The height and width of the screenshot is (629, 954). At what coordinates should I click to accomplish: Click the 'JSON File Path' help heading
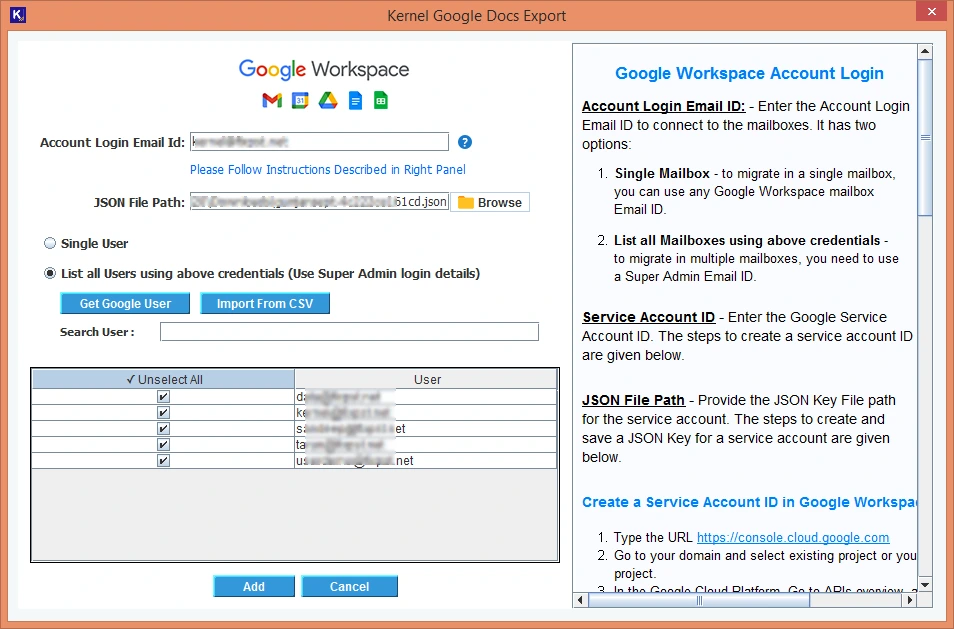(x=633, y=400)
